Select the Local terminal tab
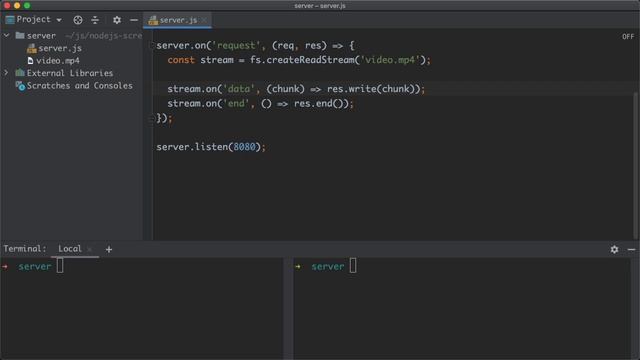 pyautogui.click(x=70, y=249)
